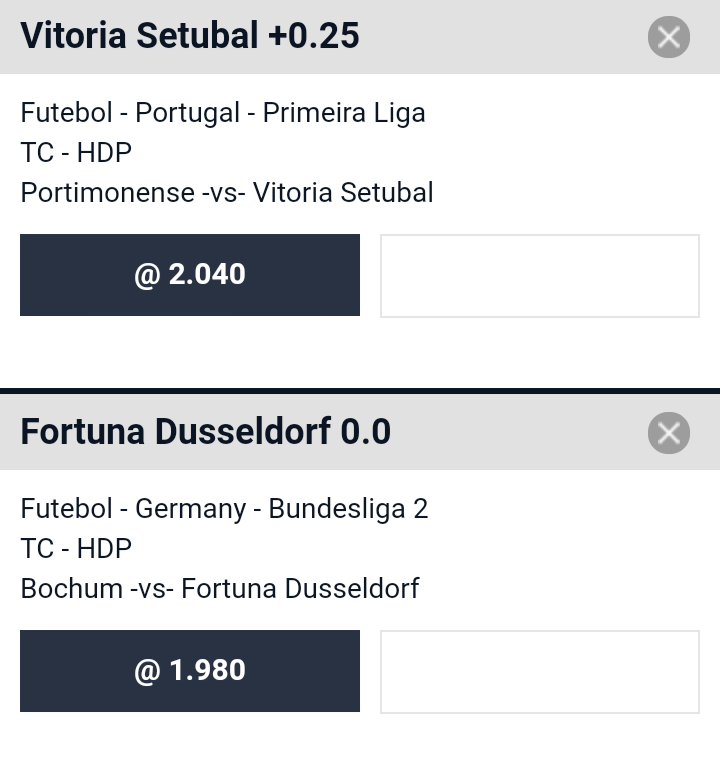Click the Portimonense team name
The width and height of the screenshot is (720, 778).
[107, 192]
